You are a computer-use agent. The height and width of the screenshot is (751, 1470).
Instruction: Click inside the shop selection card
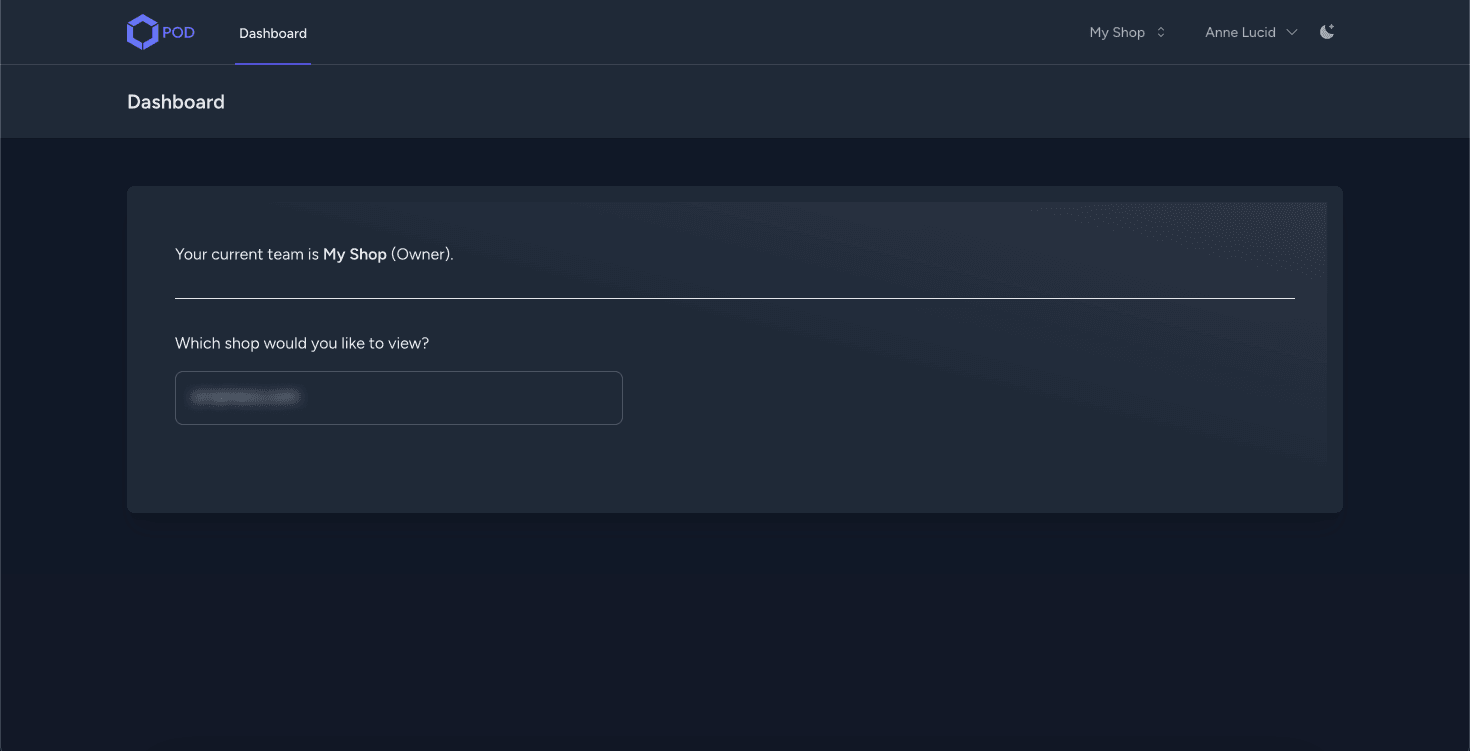398,397
